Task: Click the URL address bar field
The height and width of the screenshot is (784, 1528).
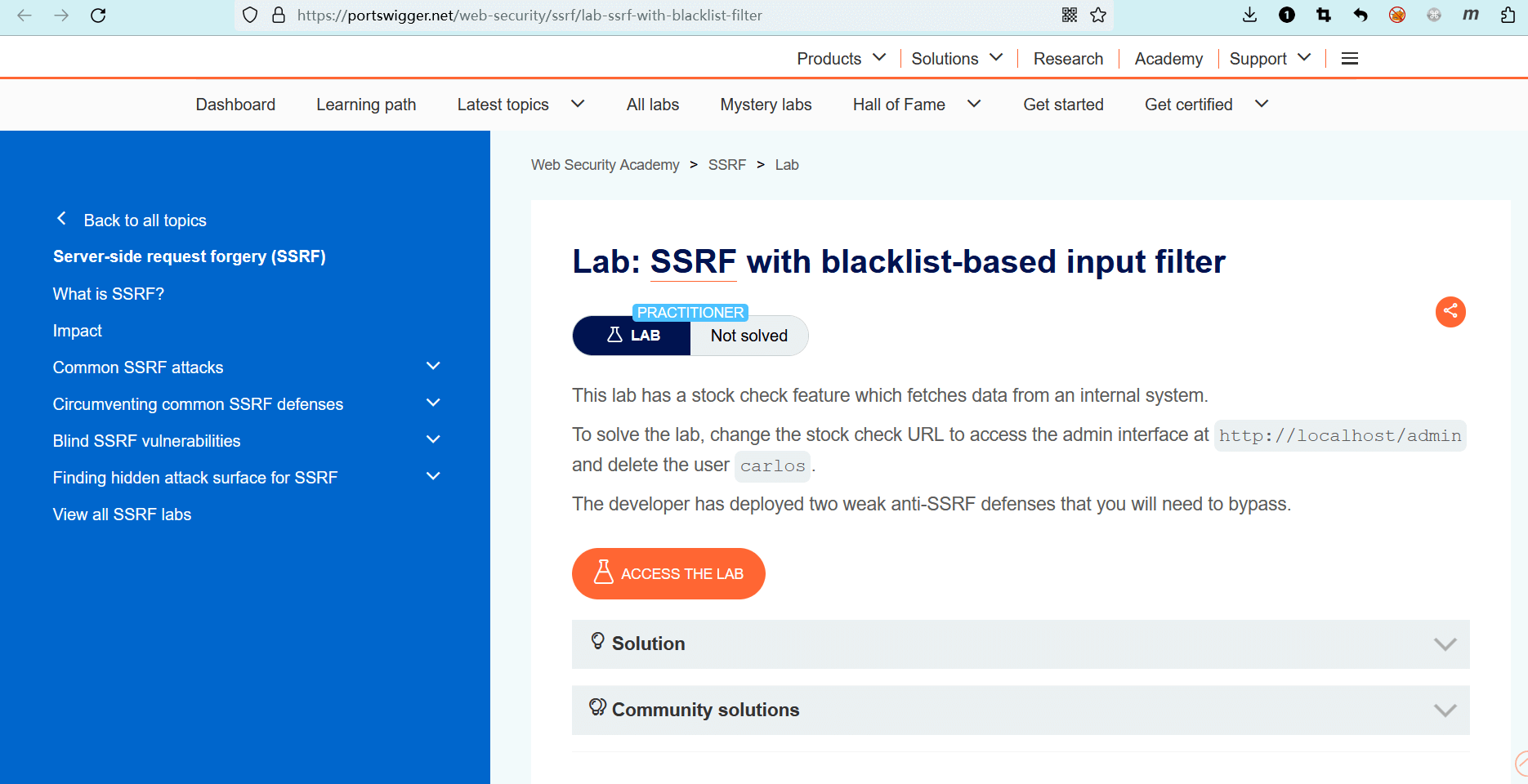Action: [654, 16]
